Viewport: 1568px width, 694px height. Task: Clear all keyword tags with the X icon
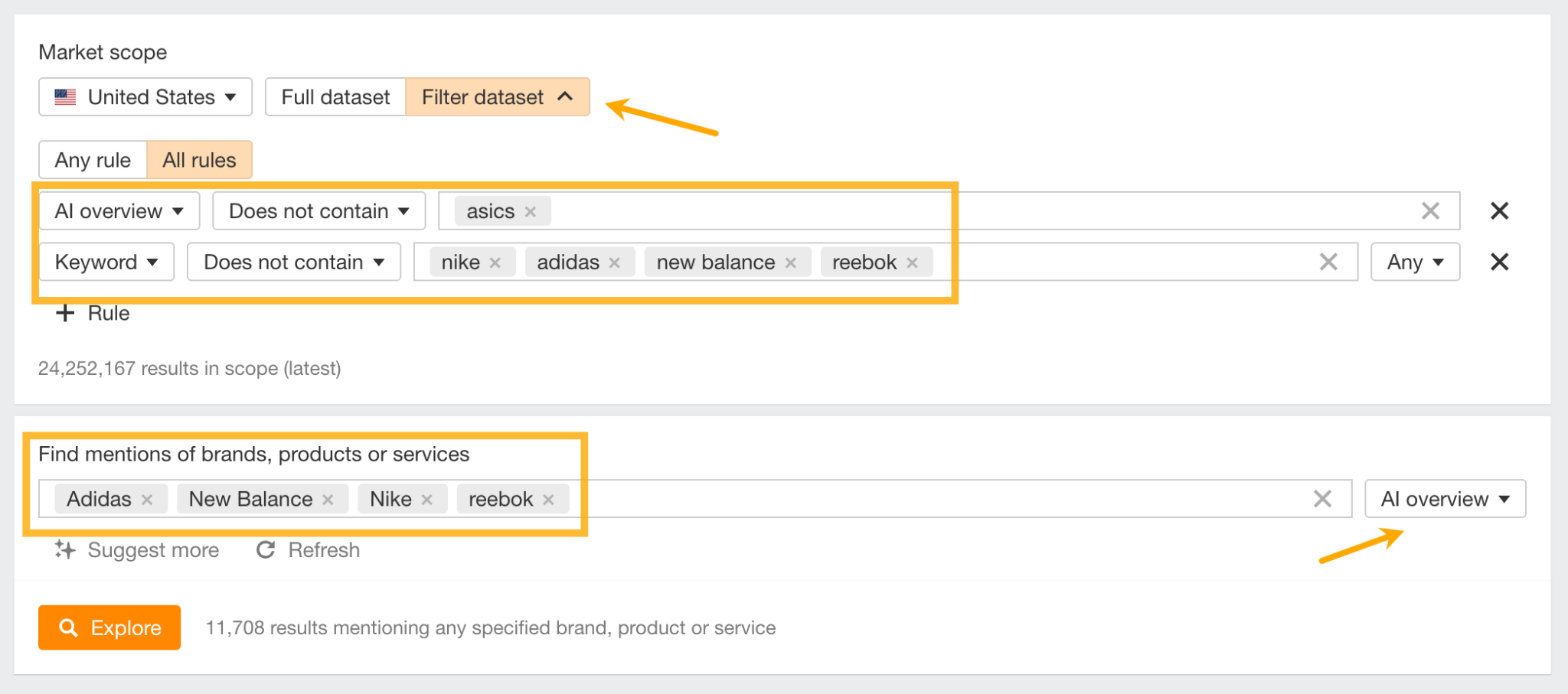[x=1328, y=262]
